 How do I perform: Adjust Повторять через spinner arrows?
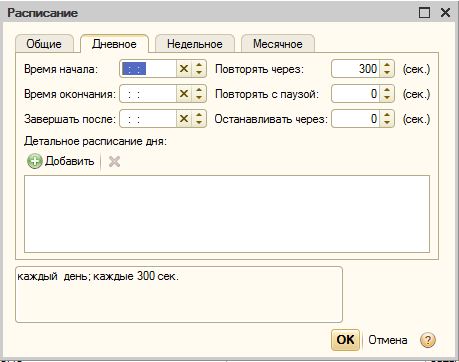387,69
